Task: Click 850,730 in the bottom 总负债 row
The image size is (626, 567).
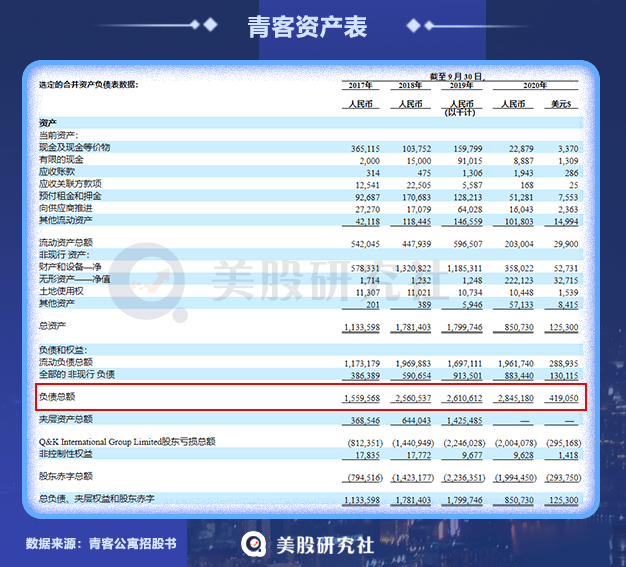Action: (x=519, y=500)
